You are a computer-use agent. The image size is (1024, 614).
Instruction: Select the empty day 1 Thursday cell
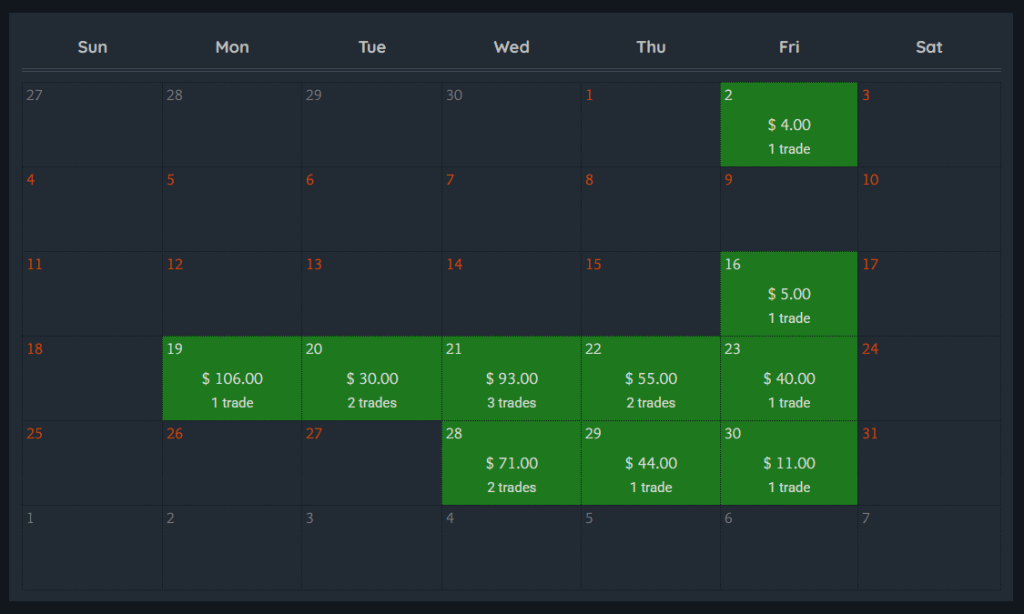tap(651, 125)
